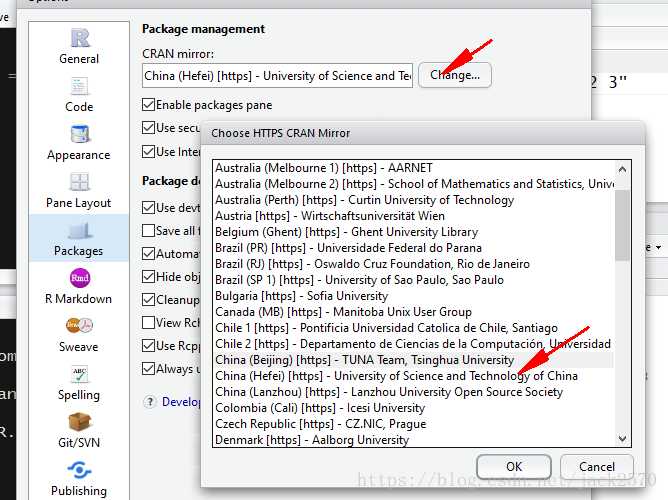Viewport: 668px width, 500px height.
Task: Open the R Markdown options section
Action: 79,286
